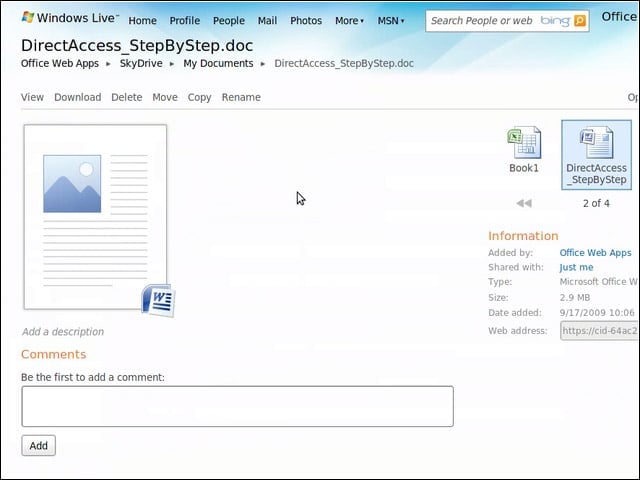Open Mail in the top navigation
The height and width of the screenshot is (480, 640).
[267, 20]
